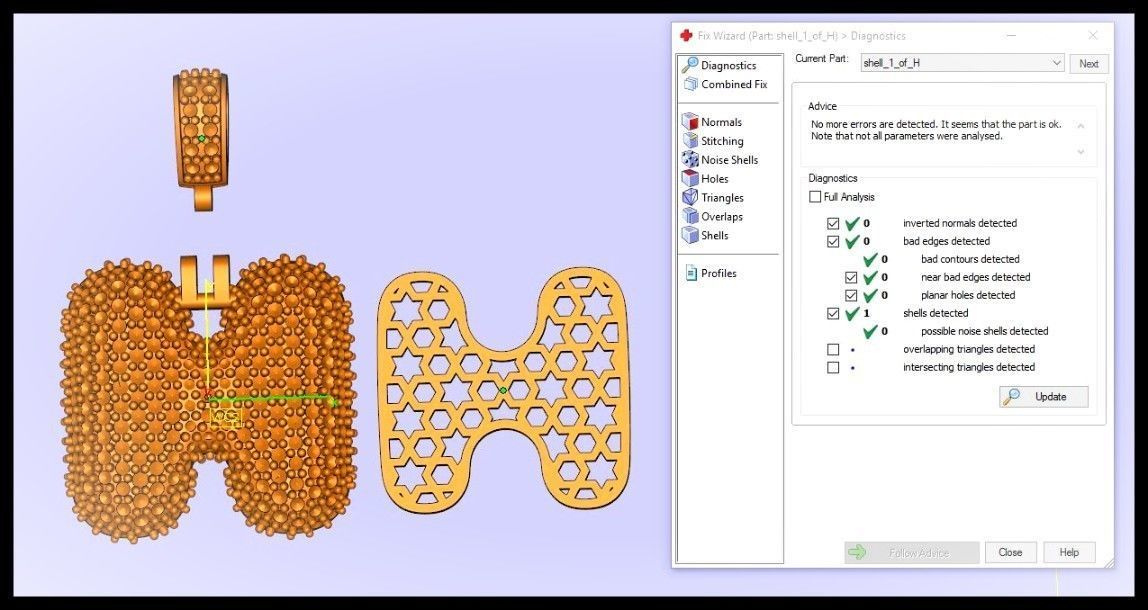The width and height of the screenshot is (1148, 610).
Task: Uncheck planar holes detected checkbox
Action: click(x=851, y=296)
